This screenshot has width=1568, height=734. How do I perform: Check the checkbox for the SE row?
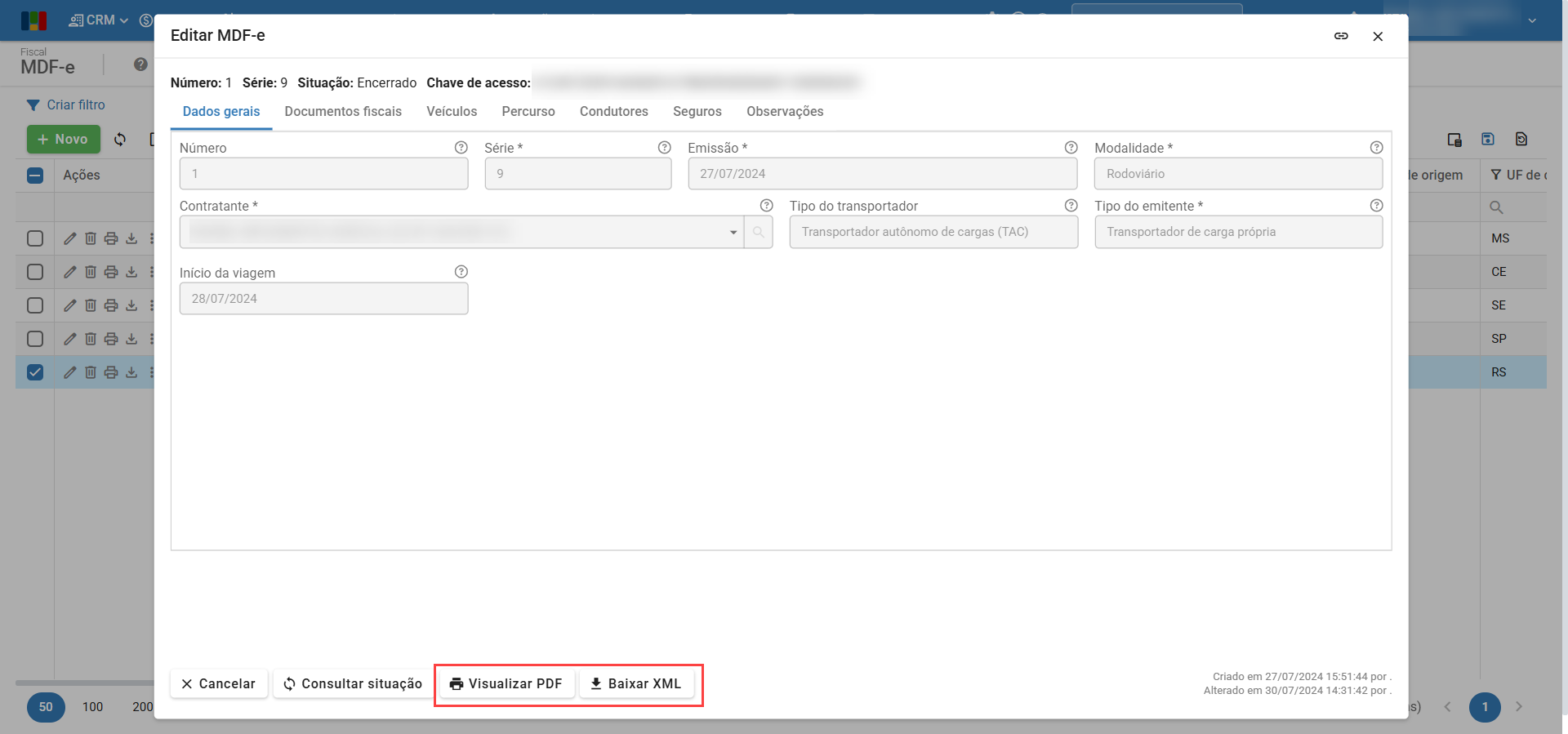point(35,305)
